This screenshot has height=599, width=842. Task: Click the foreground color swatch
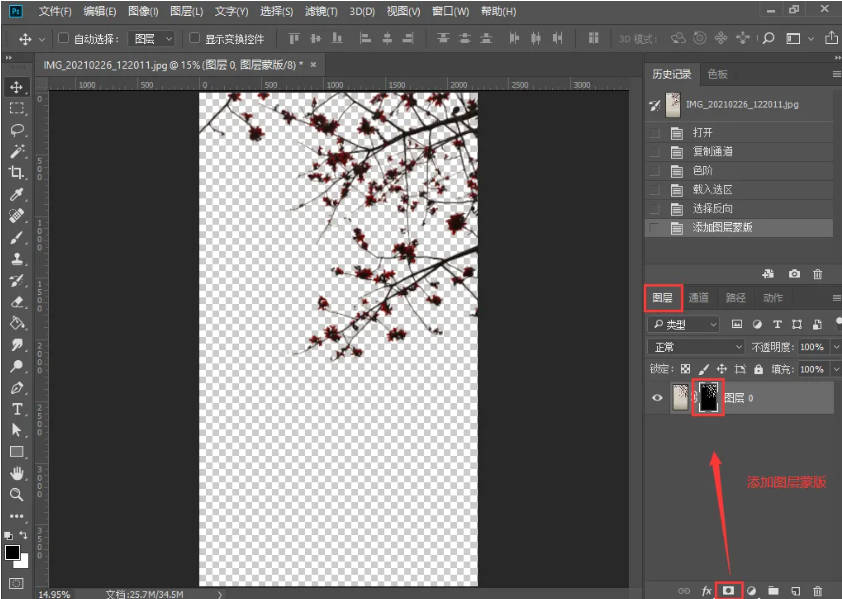[12, 552]
